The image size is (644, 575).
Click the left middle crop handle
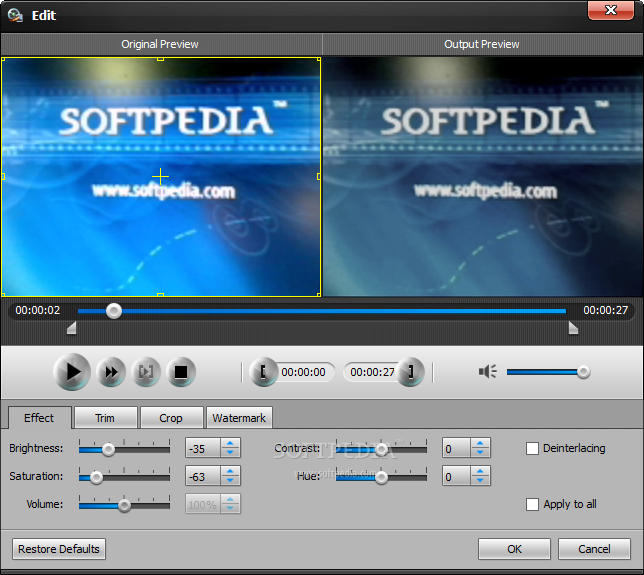pyautogui.click(x=3, y=177)
